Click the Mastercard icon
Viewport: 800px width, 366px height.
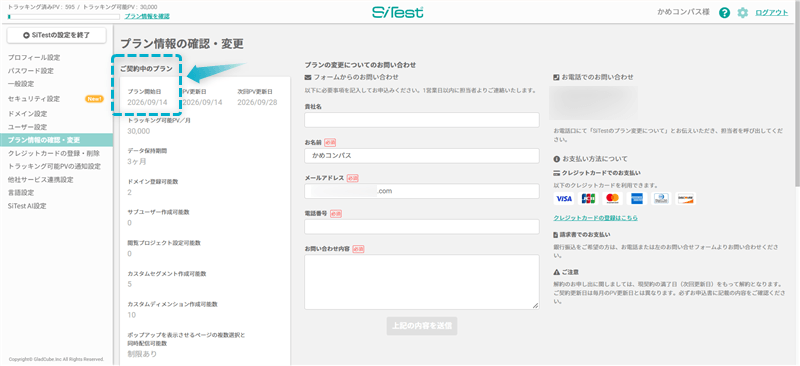click(x=612, y=199)
